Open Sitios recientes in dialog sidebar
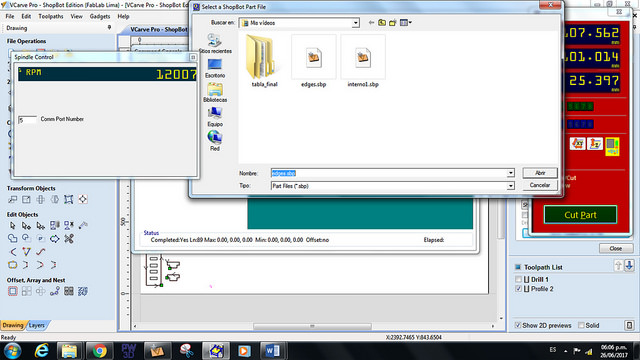640x360 pixels. point(215,44)
